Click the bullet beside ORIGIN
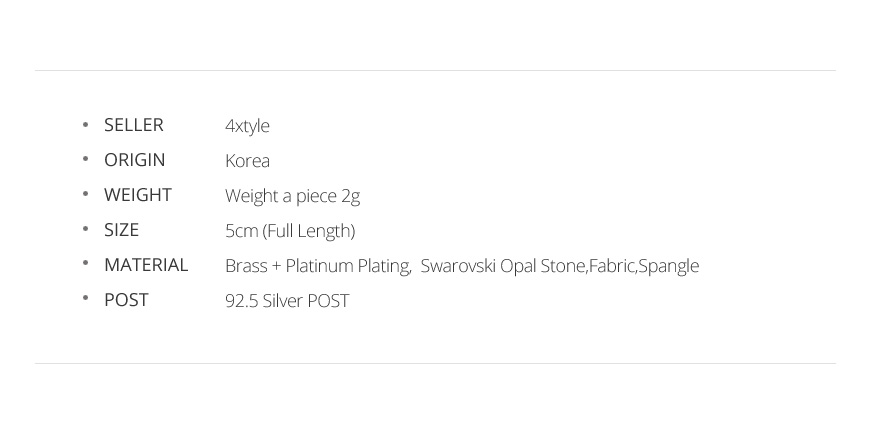Image resolution: width=873 pixels, height=437 pixels. (86, 160)
